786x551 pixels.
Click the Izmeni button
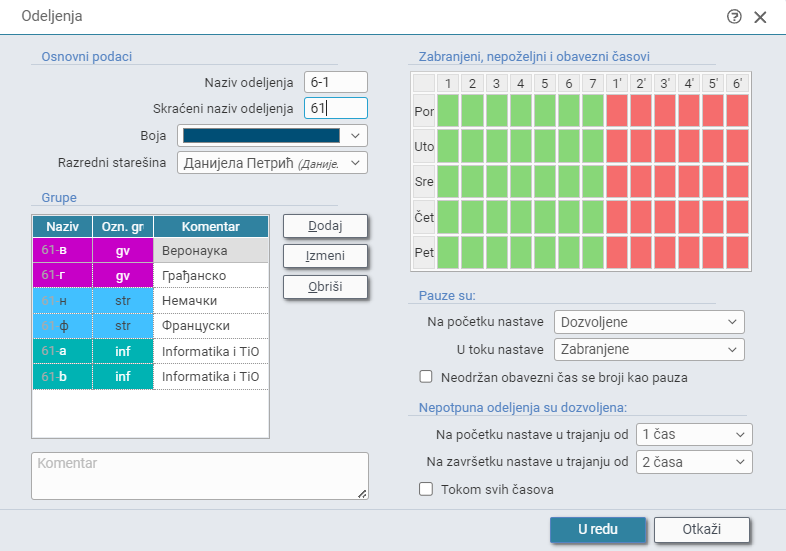tap(325, 256)
